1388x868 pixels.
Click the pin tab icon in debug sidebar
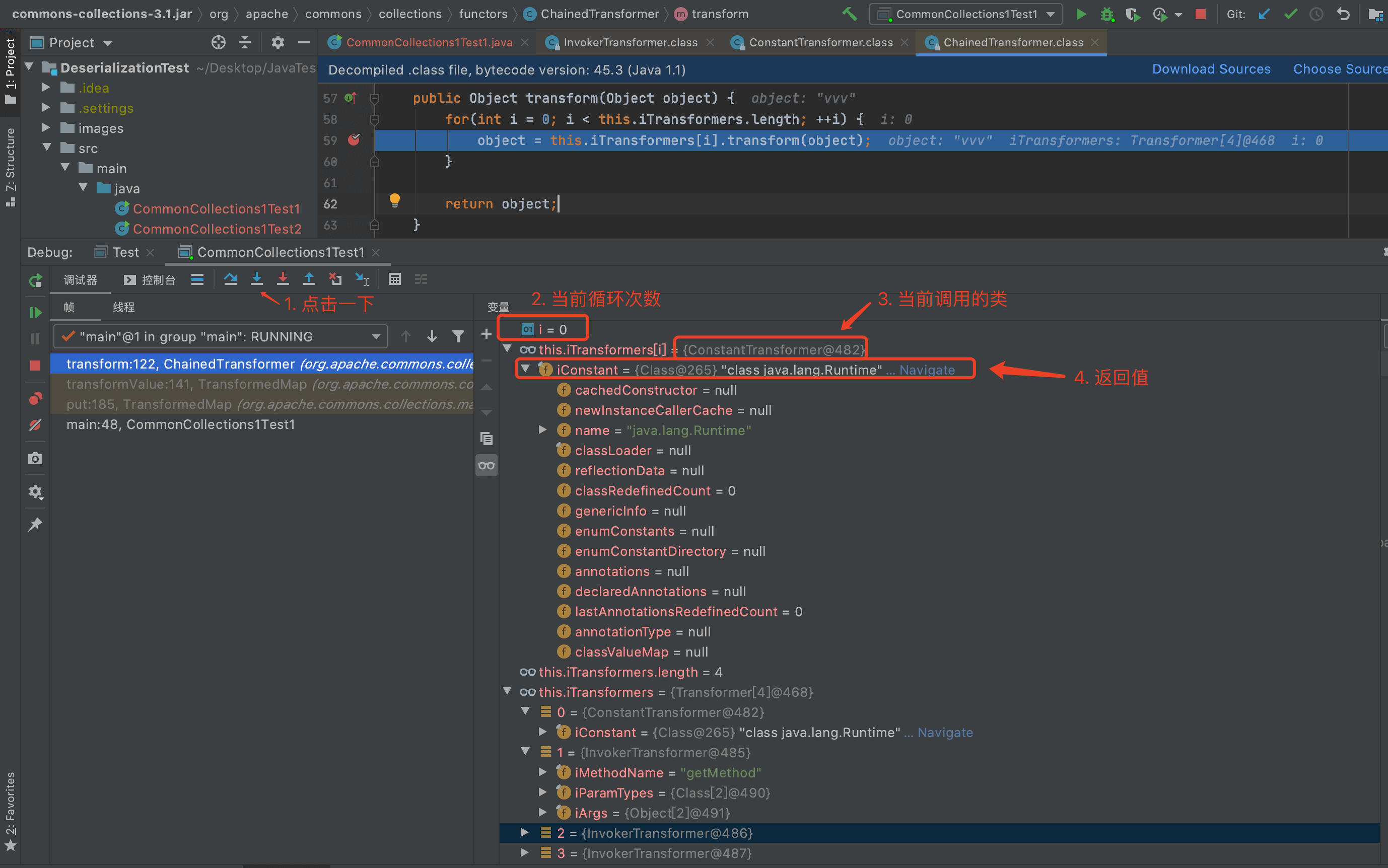point(36,524)
